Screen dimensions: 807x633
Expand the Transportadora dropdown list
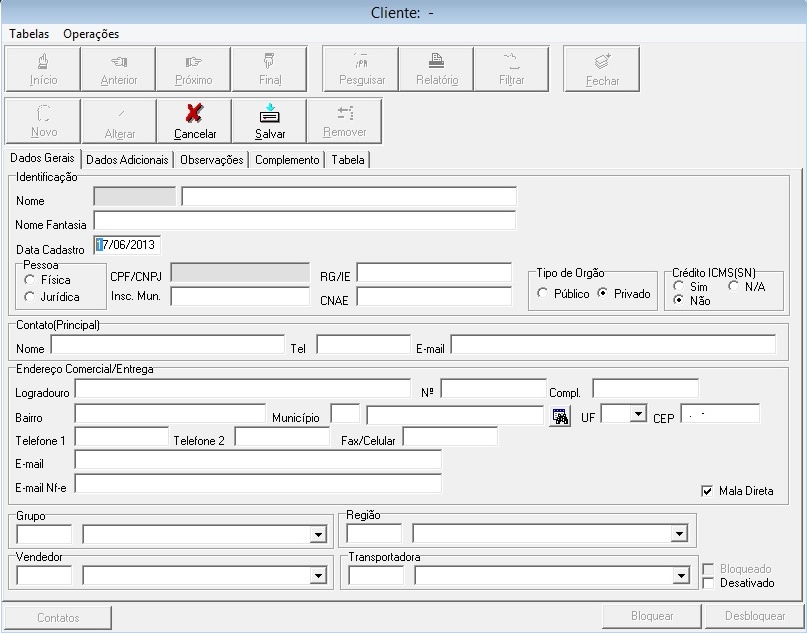click(x=681, y=575)
